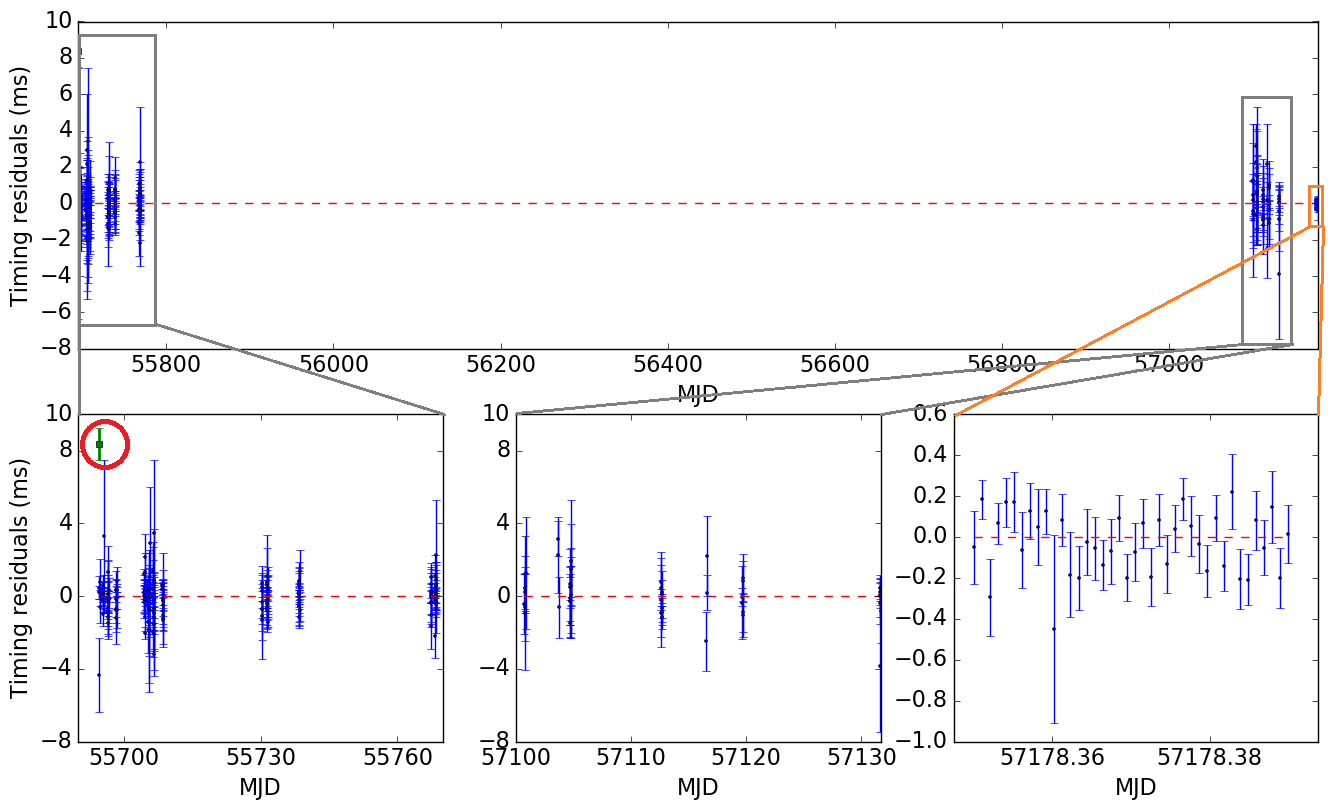Click the 0.4 y-axis tick label

pos(930,455)
